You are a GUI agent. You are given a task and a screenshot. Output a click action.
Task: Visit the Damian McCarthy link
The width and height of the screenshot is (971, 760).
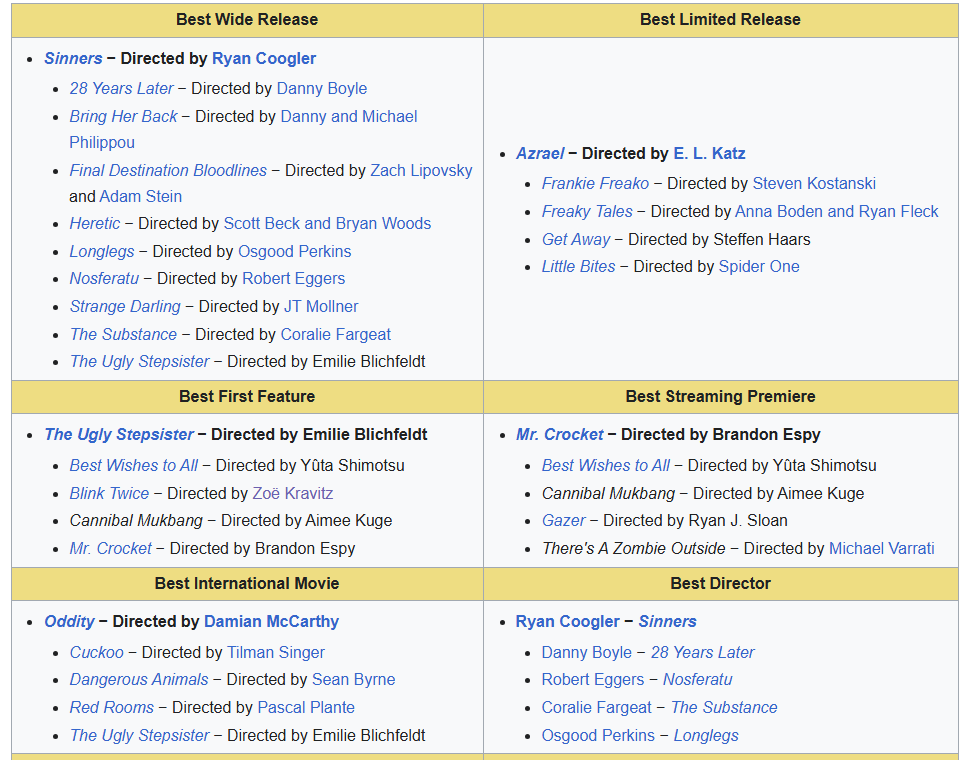click(271, 622)
